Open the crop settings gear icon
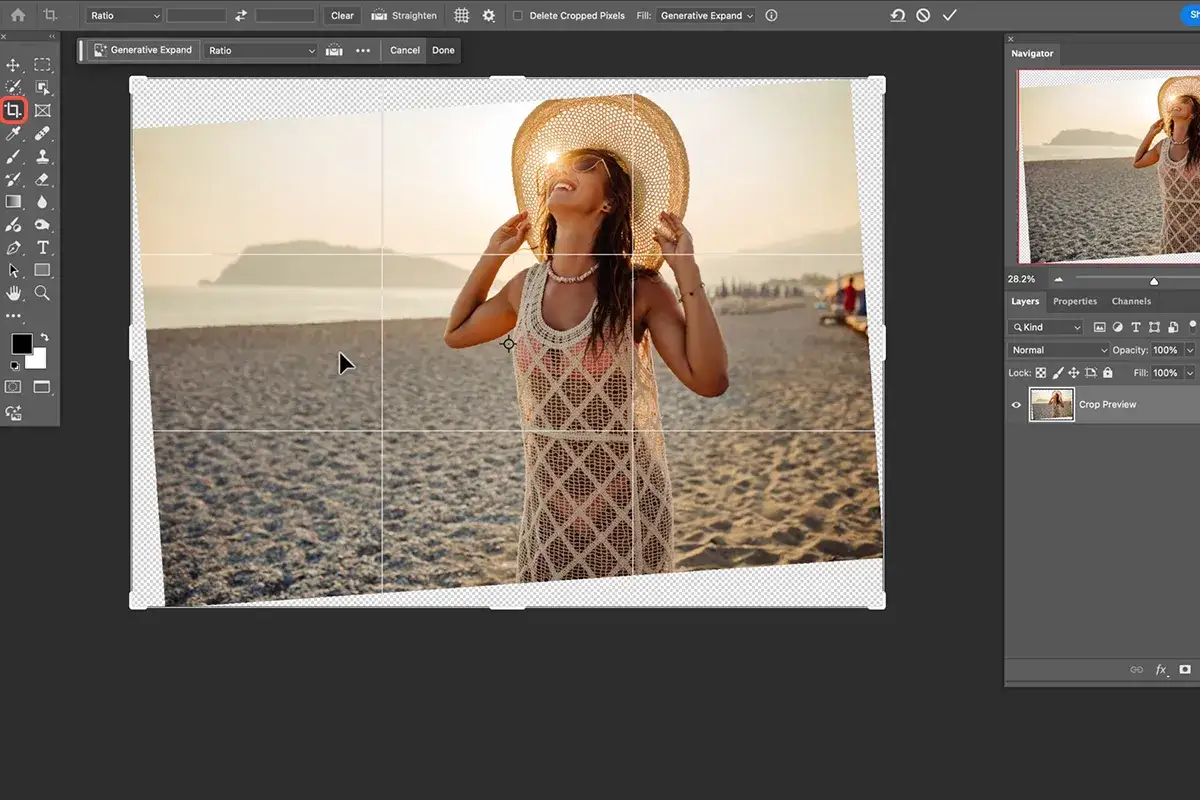Screen dimensions: 1200x800 pos(489,15)
